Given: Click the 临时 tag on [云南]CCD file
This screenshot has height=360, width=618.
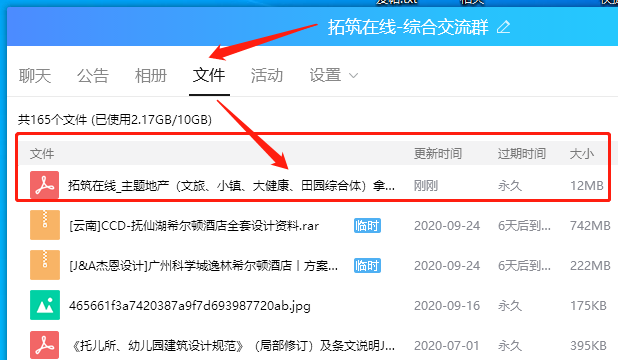Looking at the screenshot, I should pyautogui.click(x=367, y=226).
